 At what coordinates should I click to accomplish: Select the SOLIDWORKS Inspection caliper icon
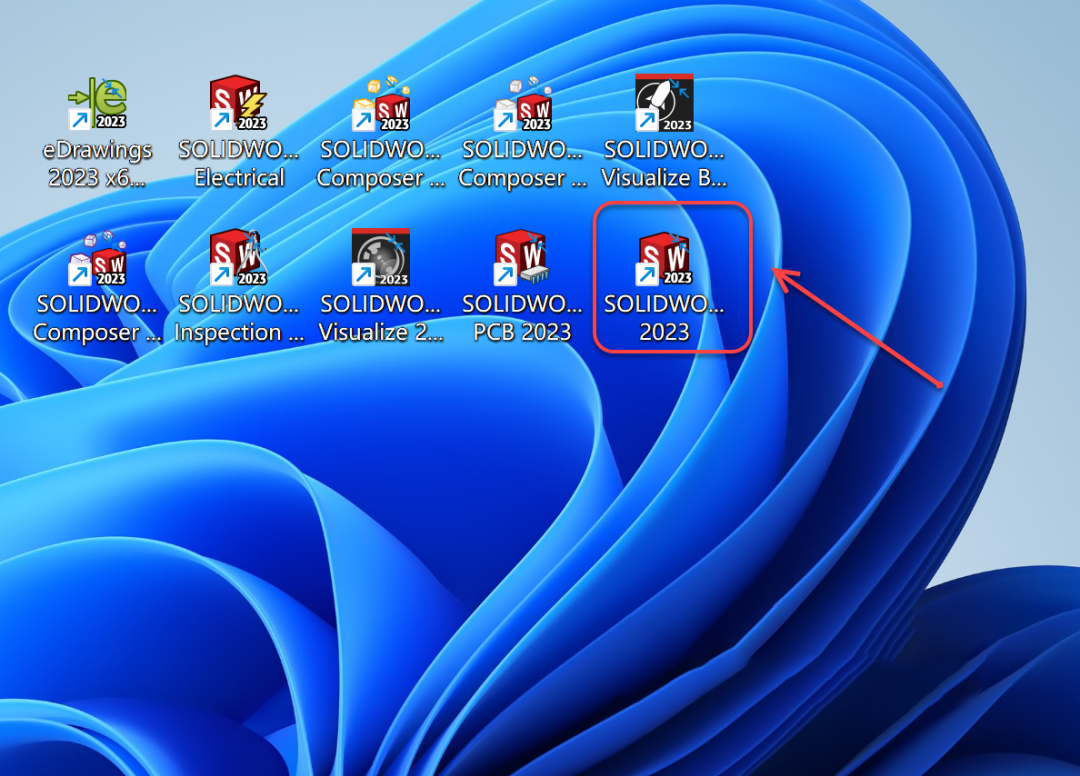(239, 258)
